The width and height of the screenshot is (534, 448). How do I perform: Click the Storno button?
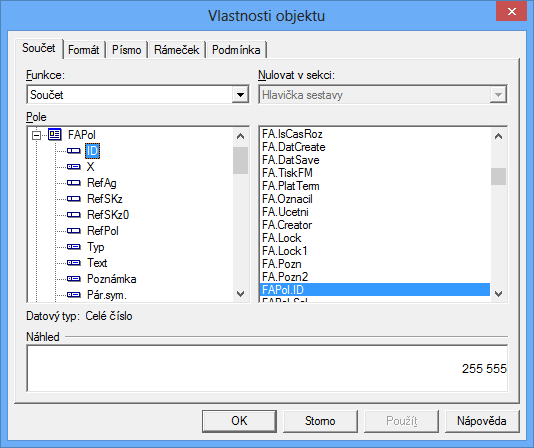[x=320, y=421]
